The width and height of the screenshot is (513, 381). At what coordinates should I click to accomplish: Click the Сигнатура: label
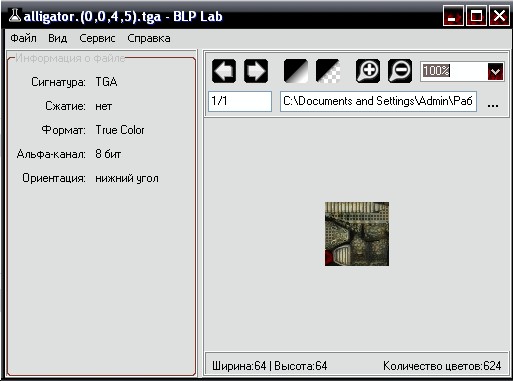[58, 82]
